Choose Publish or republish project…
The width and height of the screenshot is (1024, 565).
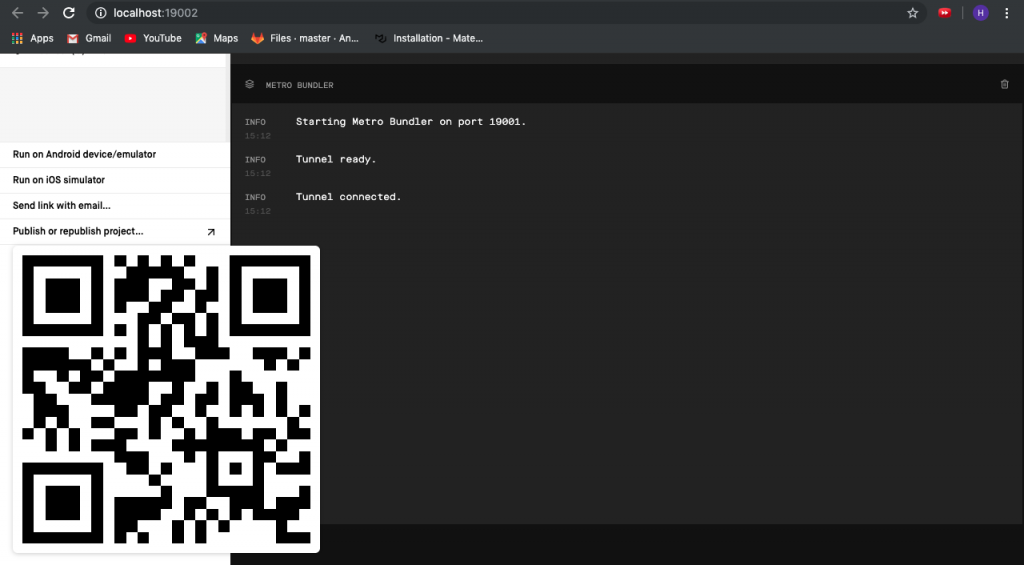(x=115, y=231)
